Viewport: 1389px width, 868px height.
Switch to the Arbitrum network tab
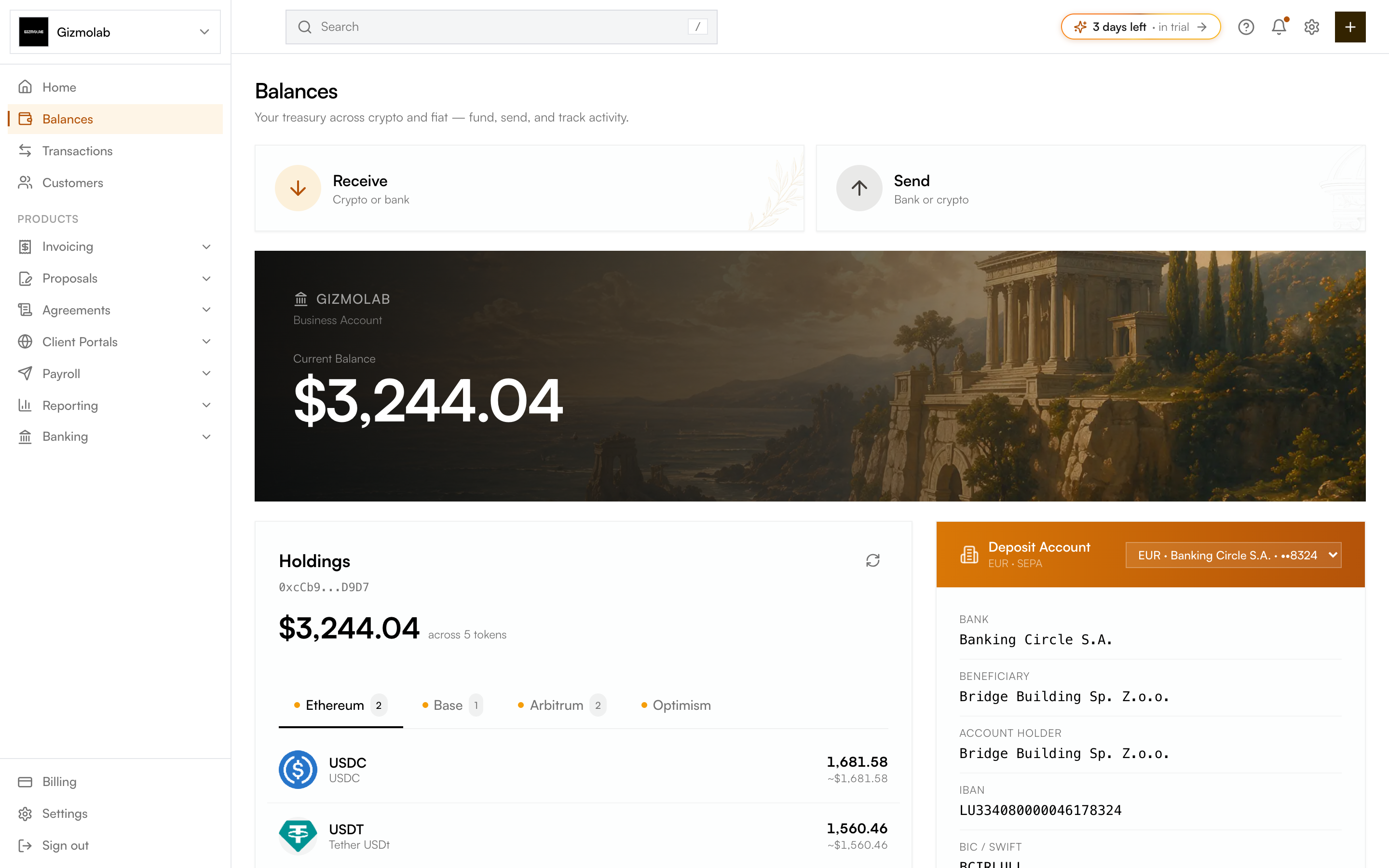tap(562, 705)
